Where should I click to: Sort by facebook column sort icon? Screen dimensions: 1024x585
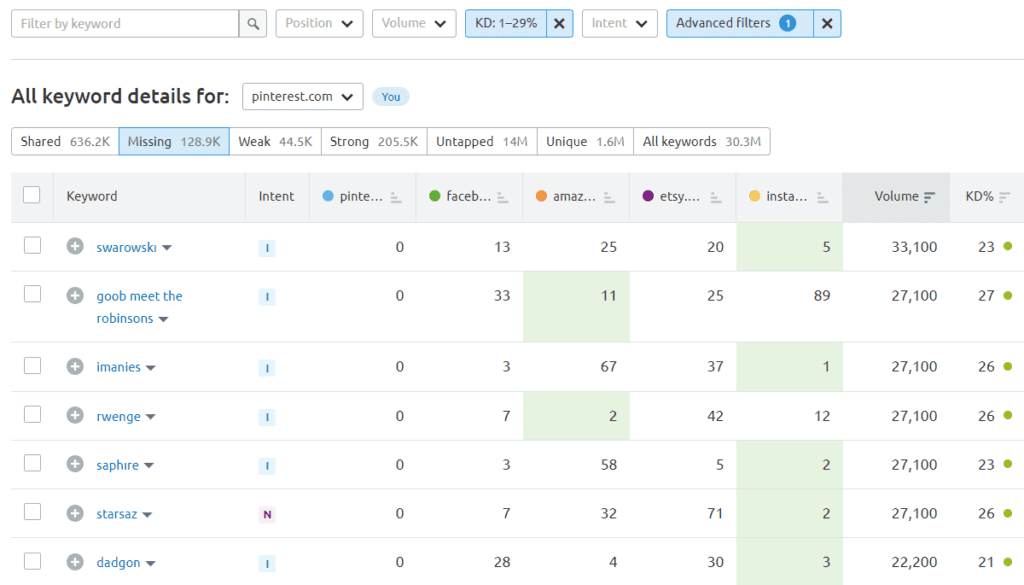pos(502,197)
